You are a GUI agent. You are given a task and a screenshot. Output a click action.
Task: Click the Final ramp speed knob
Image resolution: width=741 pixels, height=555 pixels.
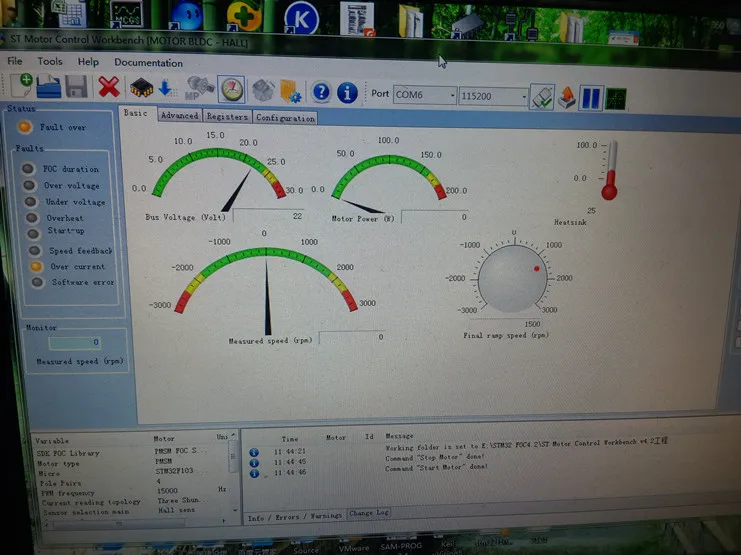click(512, 279)
